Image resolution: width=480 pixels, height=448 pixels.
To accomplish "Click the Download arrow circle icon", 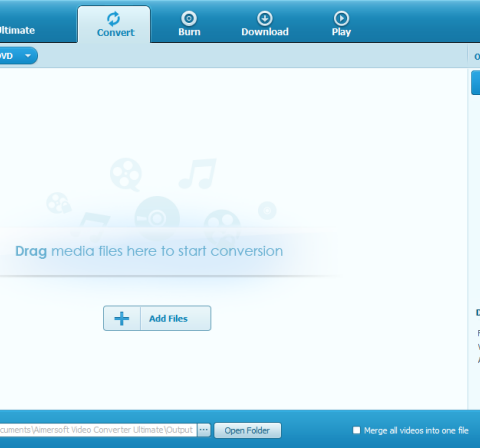I will (x=265, y=18).
